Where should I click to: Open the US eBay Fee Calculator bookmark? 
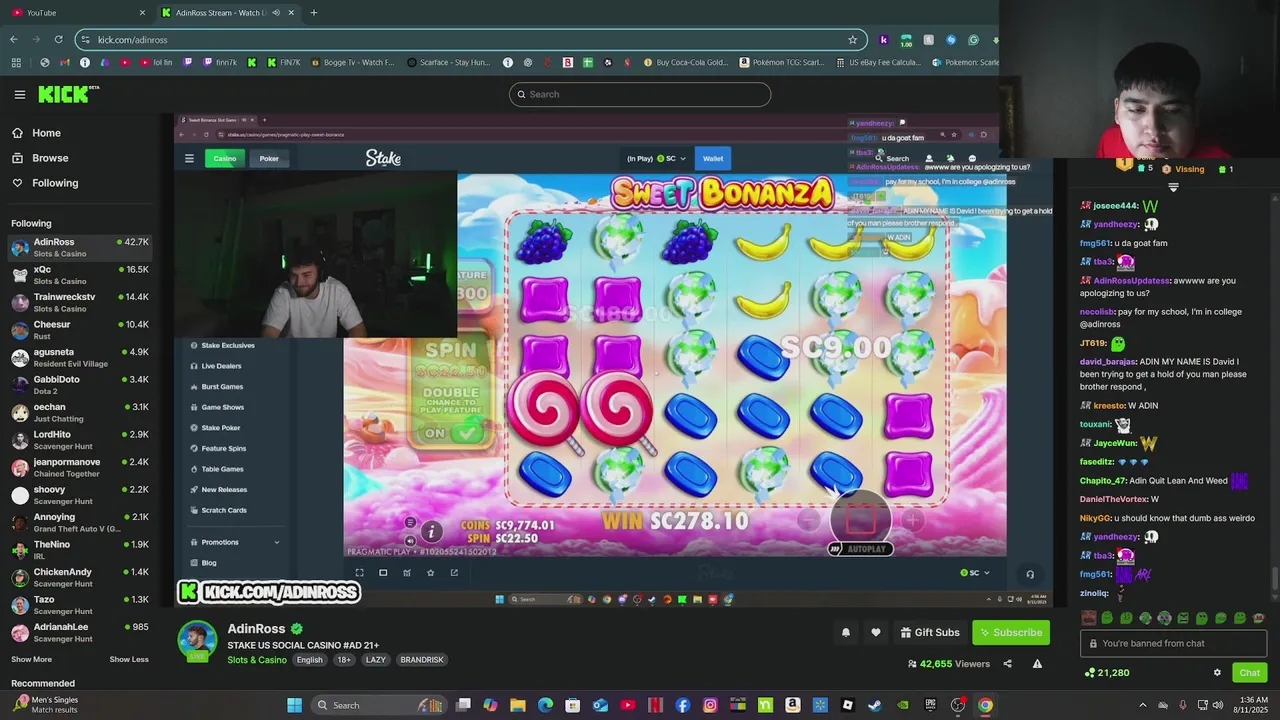pos(878,62)
